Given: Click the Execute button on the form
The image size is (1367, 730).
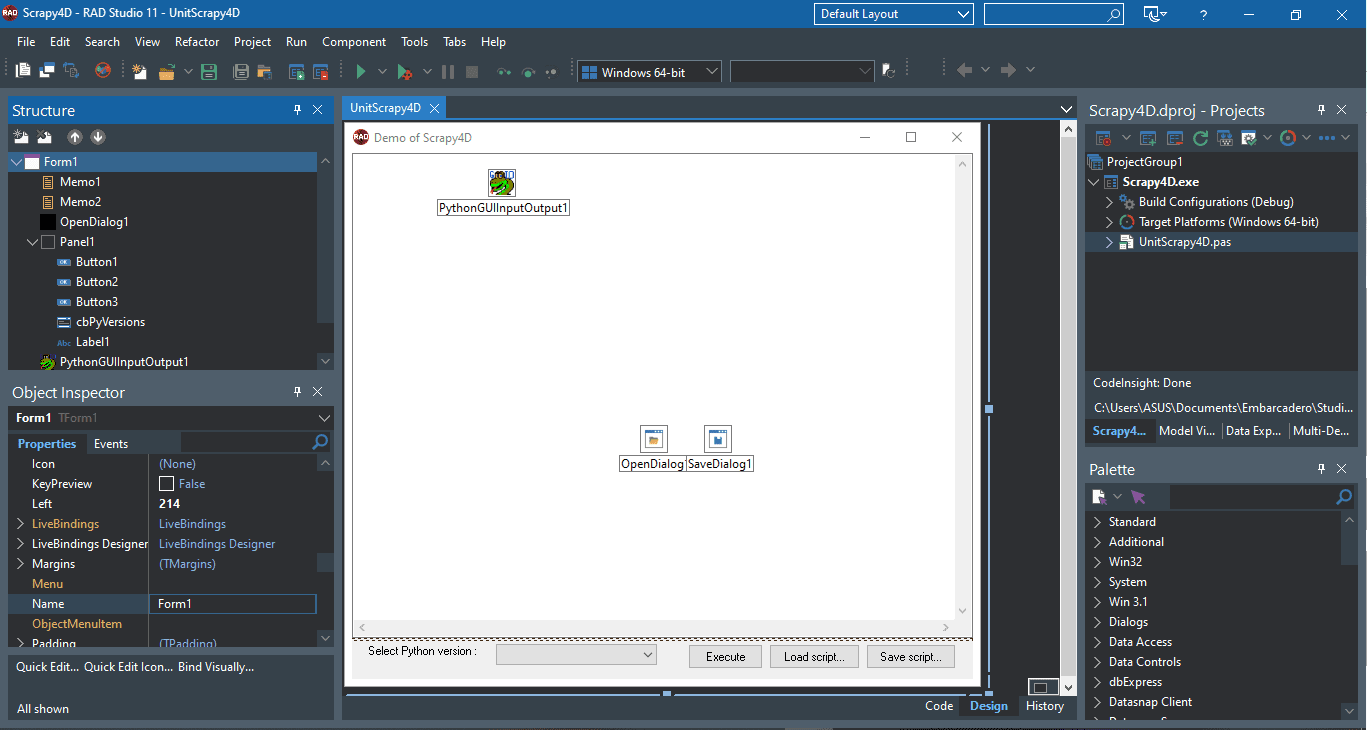Looking at the screenshot, I should coord(726,657).
